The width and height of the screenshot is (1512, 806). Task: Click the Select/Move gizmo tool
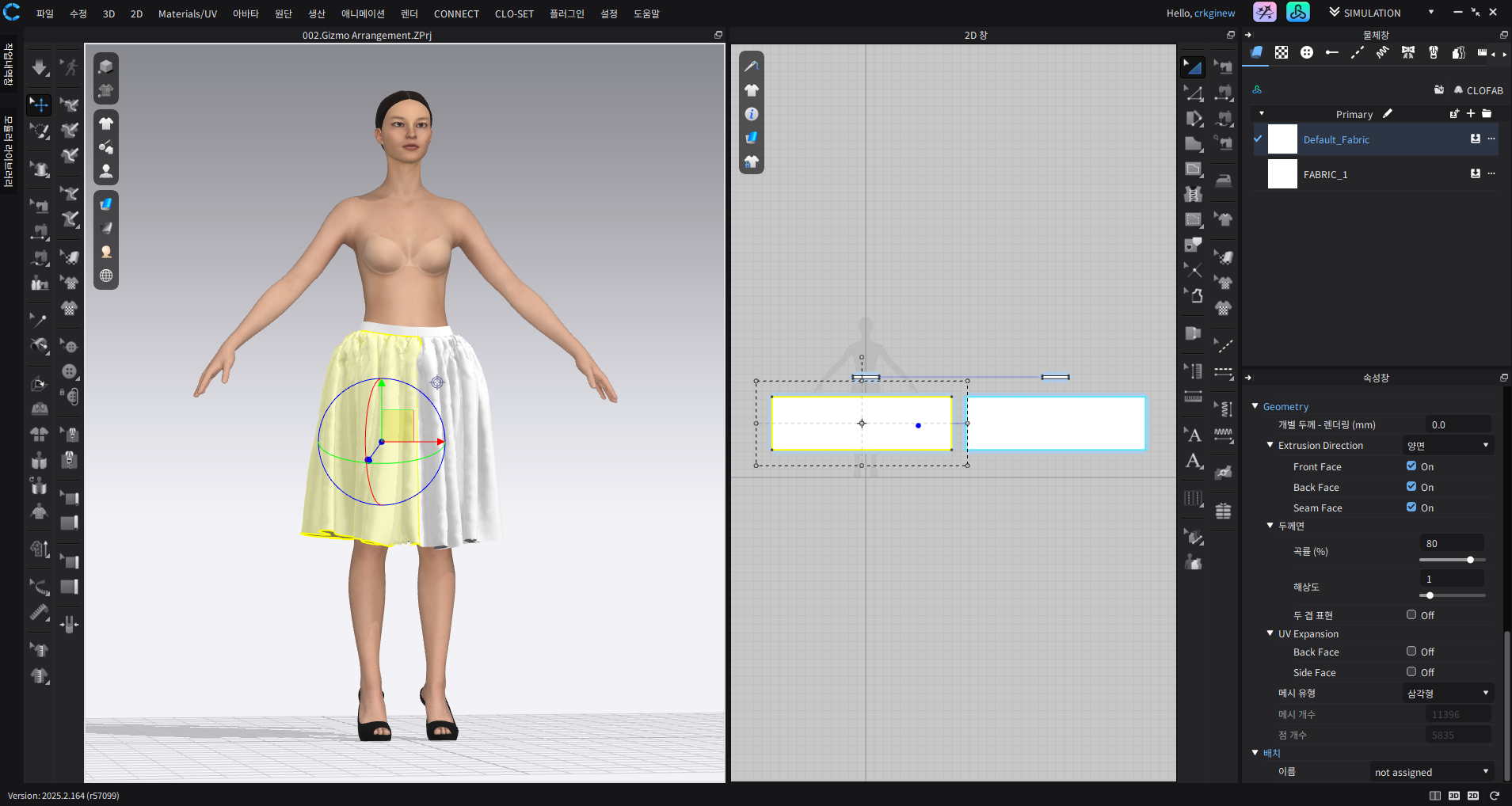click(39, 105)
